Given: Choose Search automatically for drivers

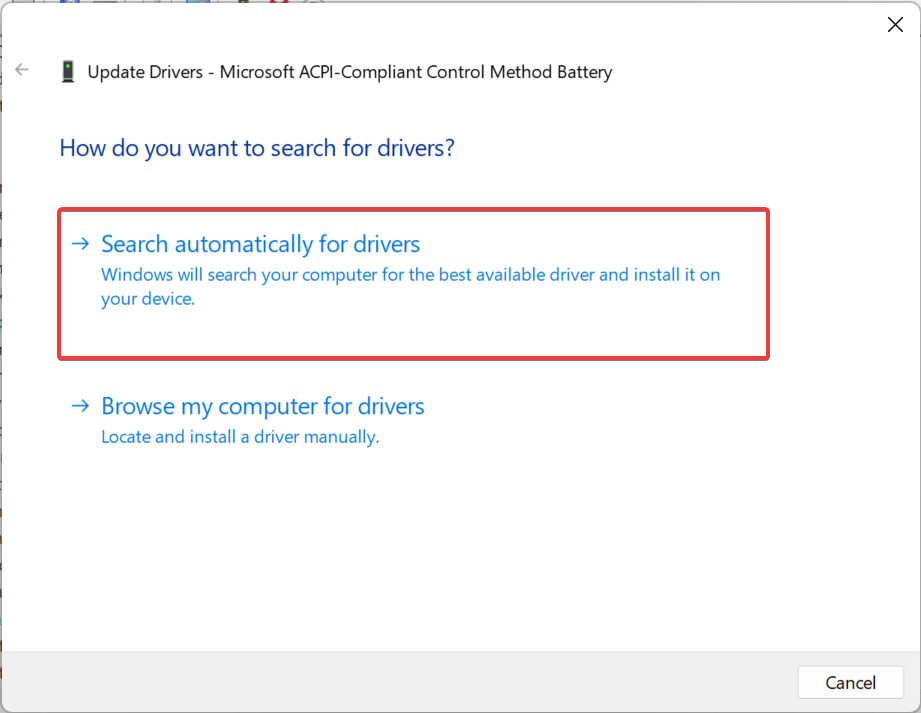Looking at the screenshot, I should click(261, 244).
